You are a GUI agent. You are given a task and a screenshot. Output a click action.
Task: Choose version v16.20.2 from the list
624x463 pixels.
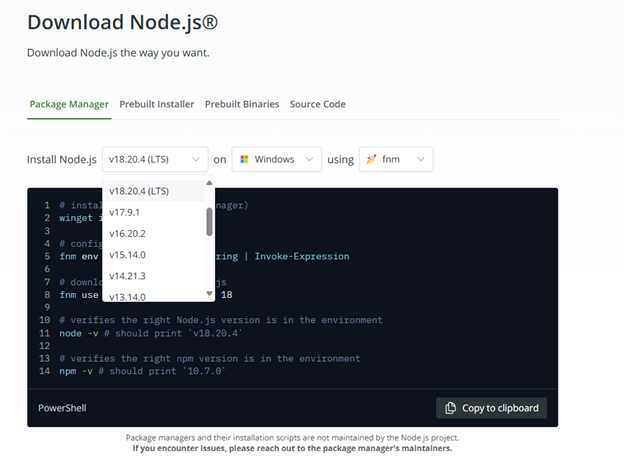click(154, 233)
